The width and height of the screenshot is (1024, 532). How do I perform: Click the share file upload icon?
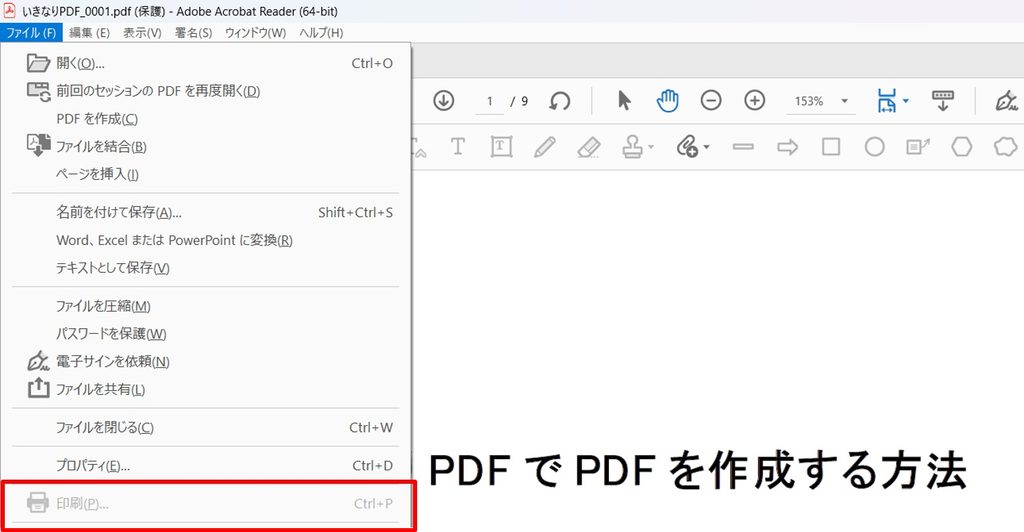pyautogui.click(x=39, y=387)
